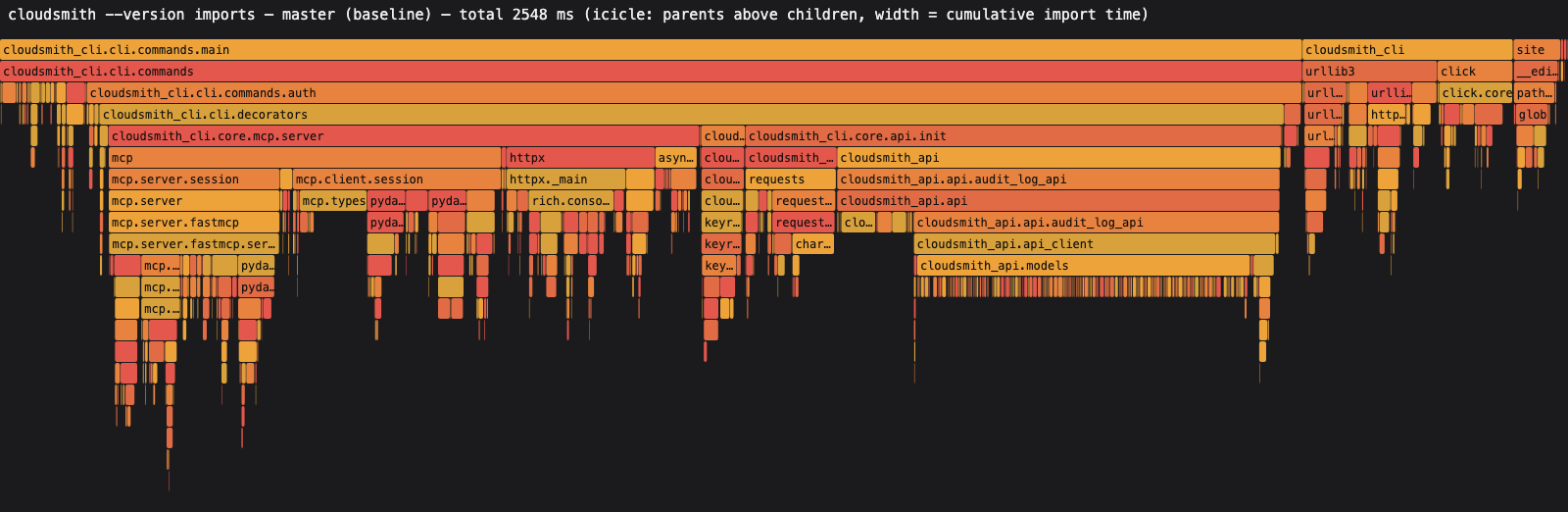
Task: Click the mcp.server.fastmcp frame
Action: (x=194, y=223)
